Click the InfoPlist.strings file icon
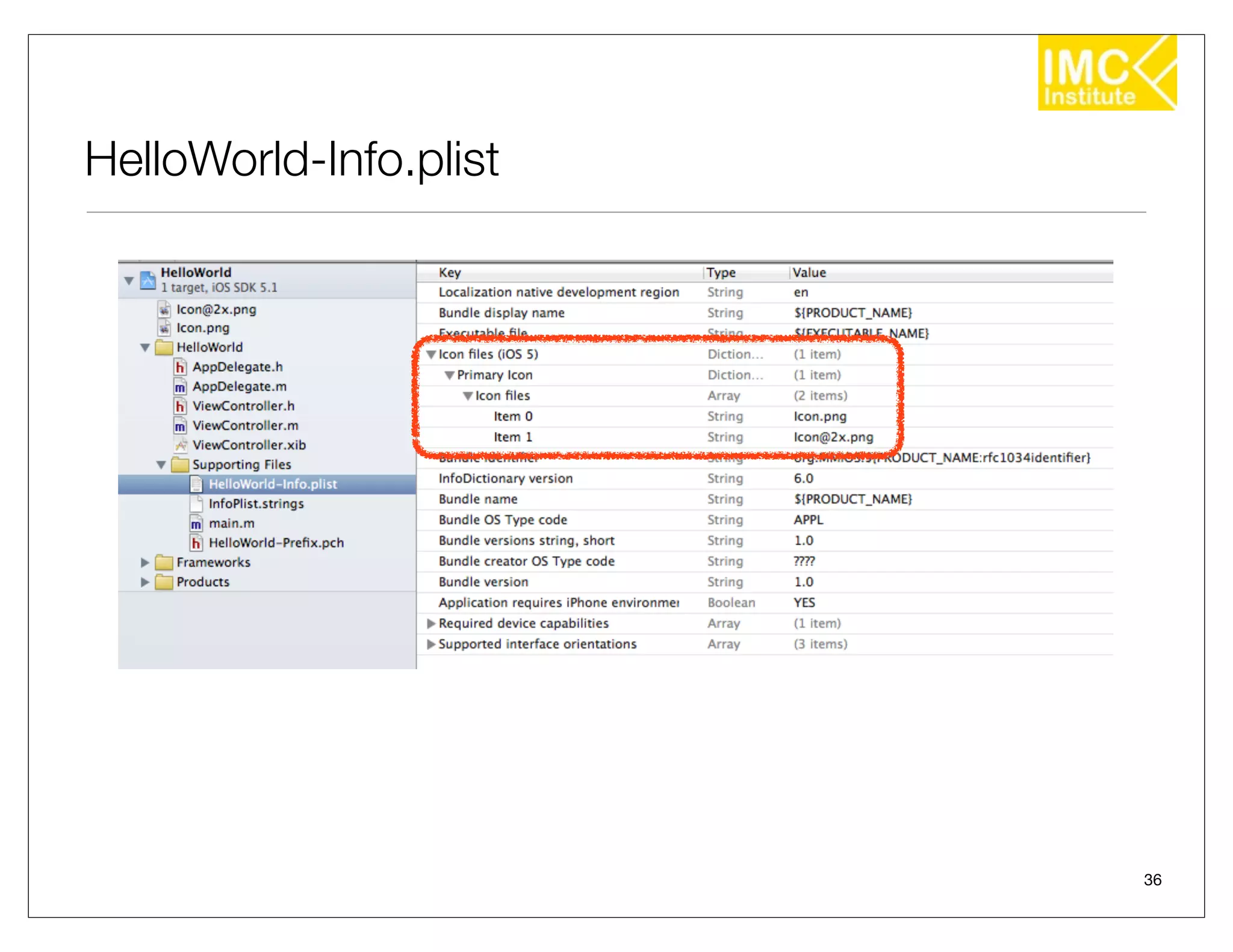Viewport: 1233px width, 952px height. coord(196,504)
